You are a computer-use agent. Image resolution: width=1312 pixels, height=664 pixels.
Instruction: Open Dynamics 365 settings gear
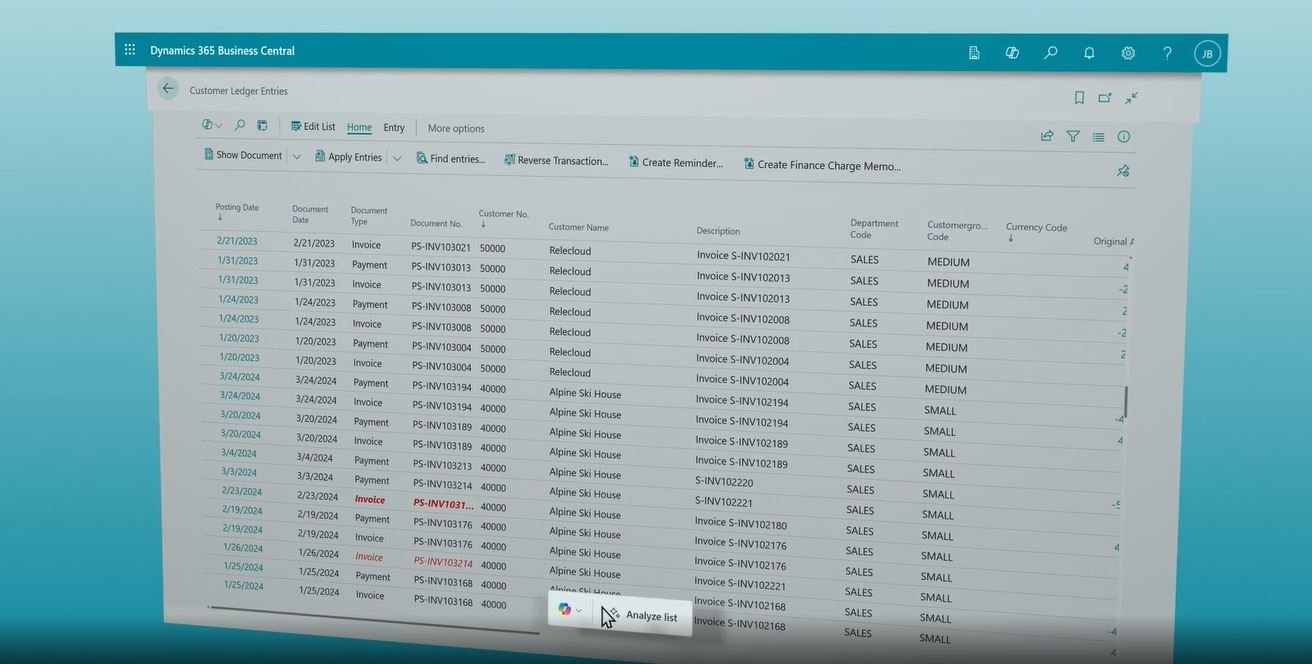[x=1124, y=51]
